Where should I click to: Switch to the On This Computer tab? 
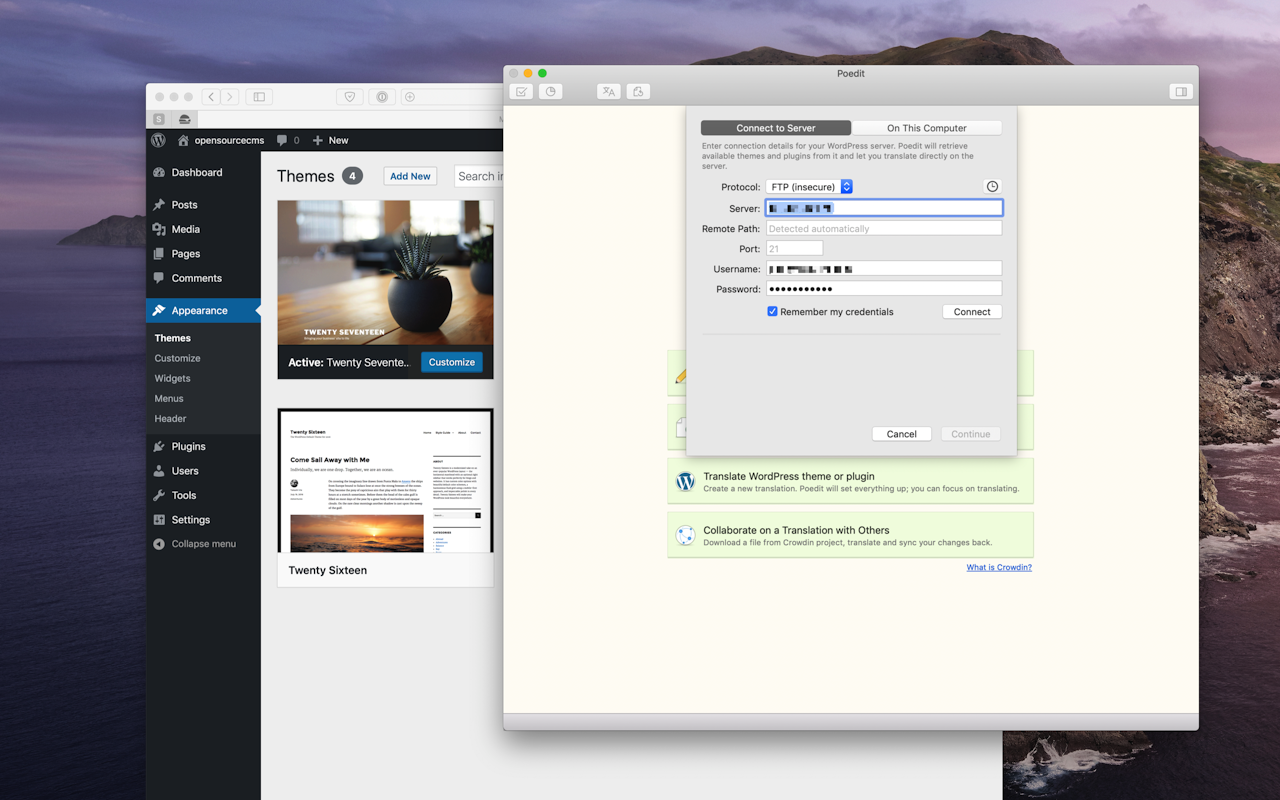[x=927, y=128]
